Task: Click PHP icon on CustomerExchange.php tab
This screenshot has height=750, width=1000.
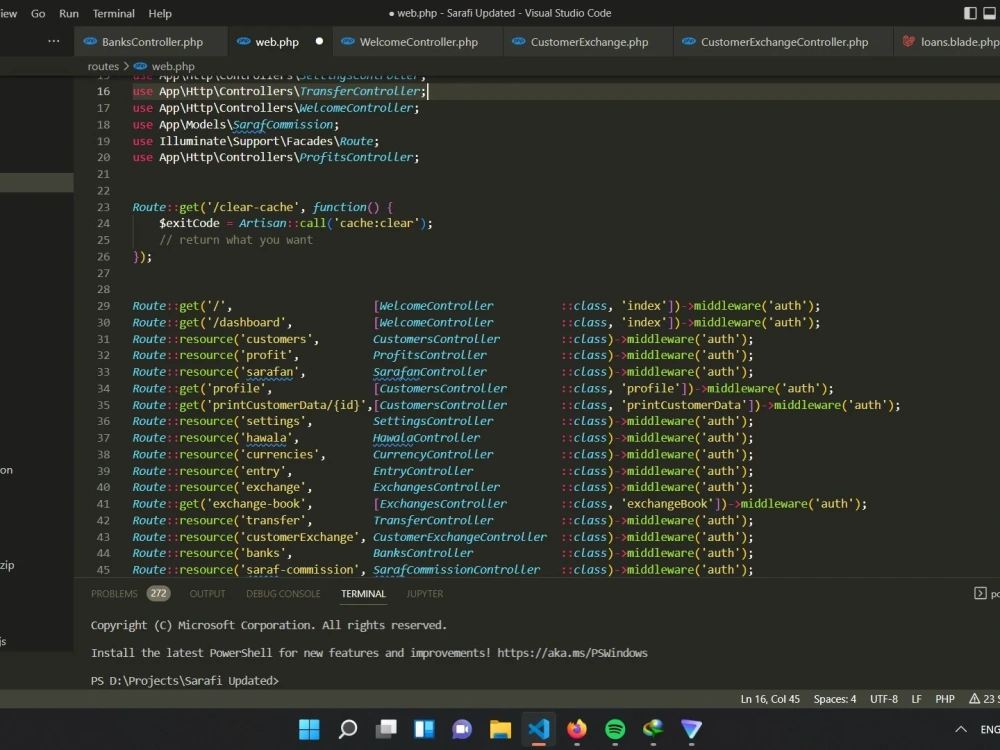Action: tap(518, 41)
